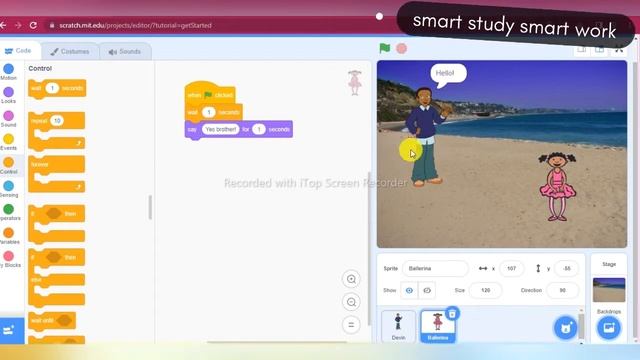Reload the page in the browser
The image size is (640, 360).
(x=33, y=25)
